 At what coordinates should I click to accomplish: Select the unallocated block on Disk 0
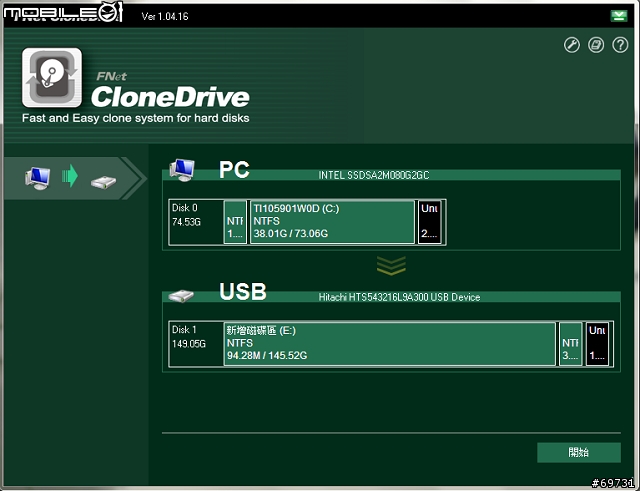point(429,222)
